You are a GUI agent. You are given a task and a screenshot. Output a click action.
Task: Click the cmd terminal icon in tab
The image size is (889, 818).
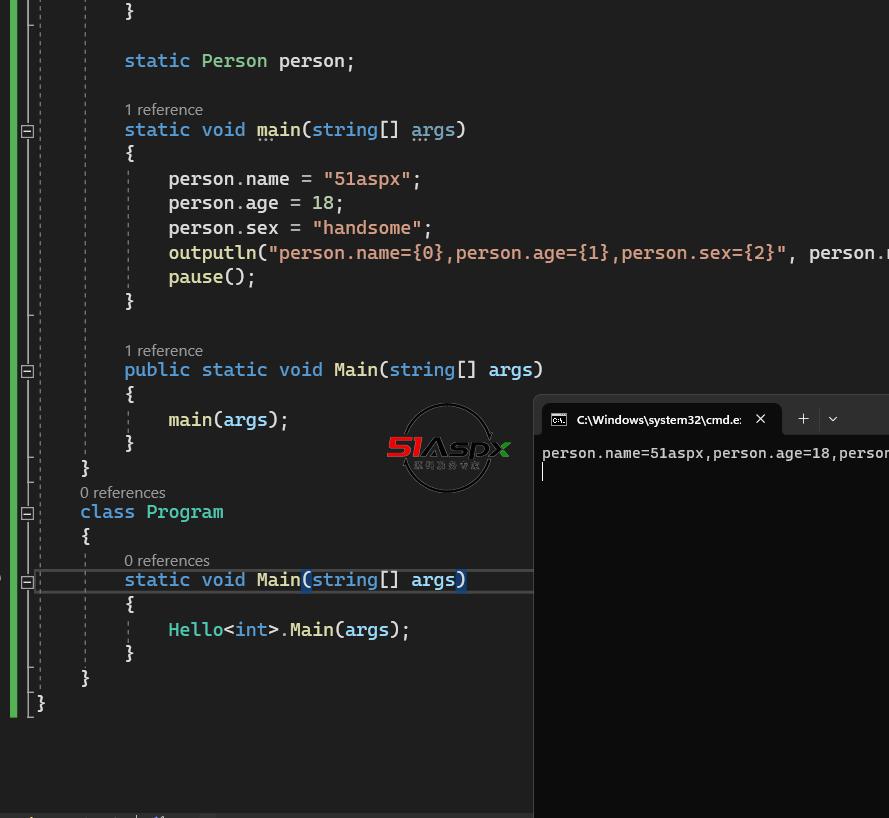pos(559,420)
